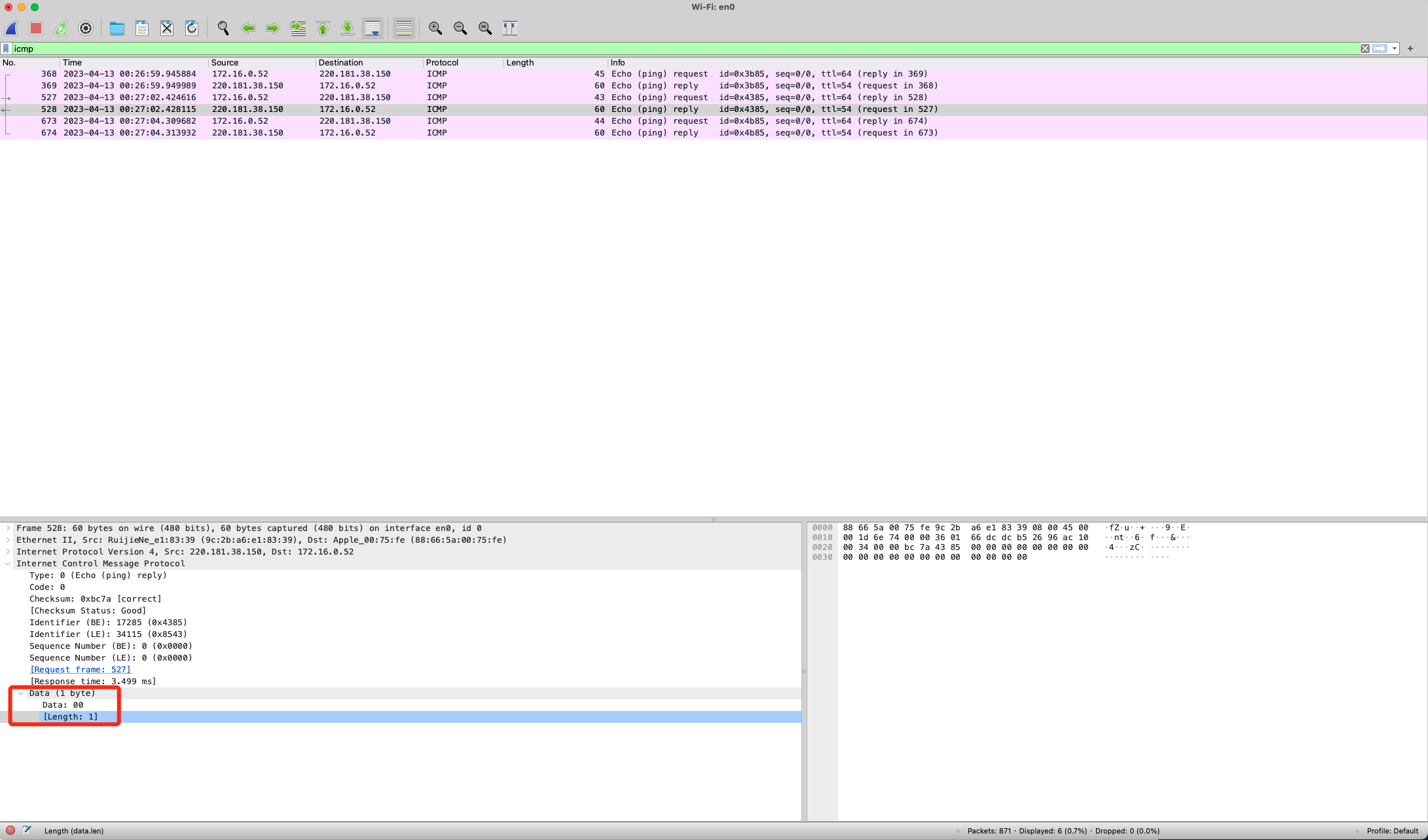Add a filter button with the plus

coord(1411,48)
